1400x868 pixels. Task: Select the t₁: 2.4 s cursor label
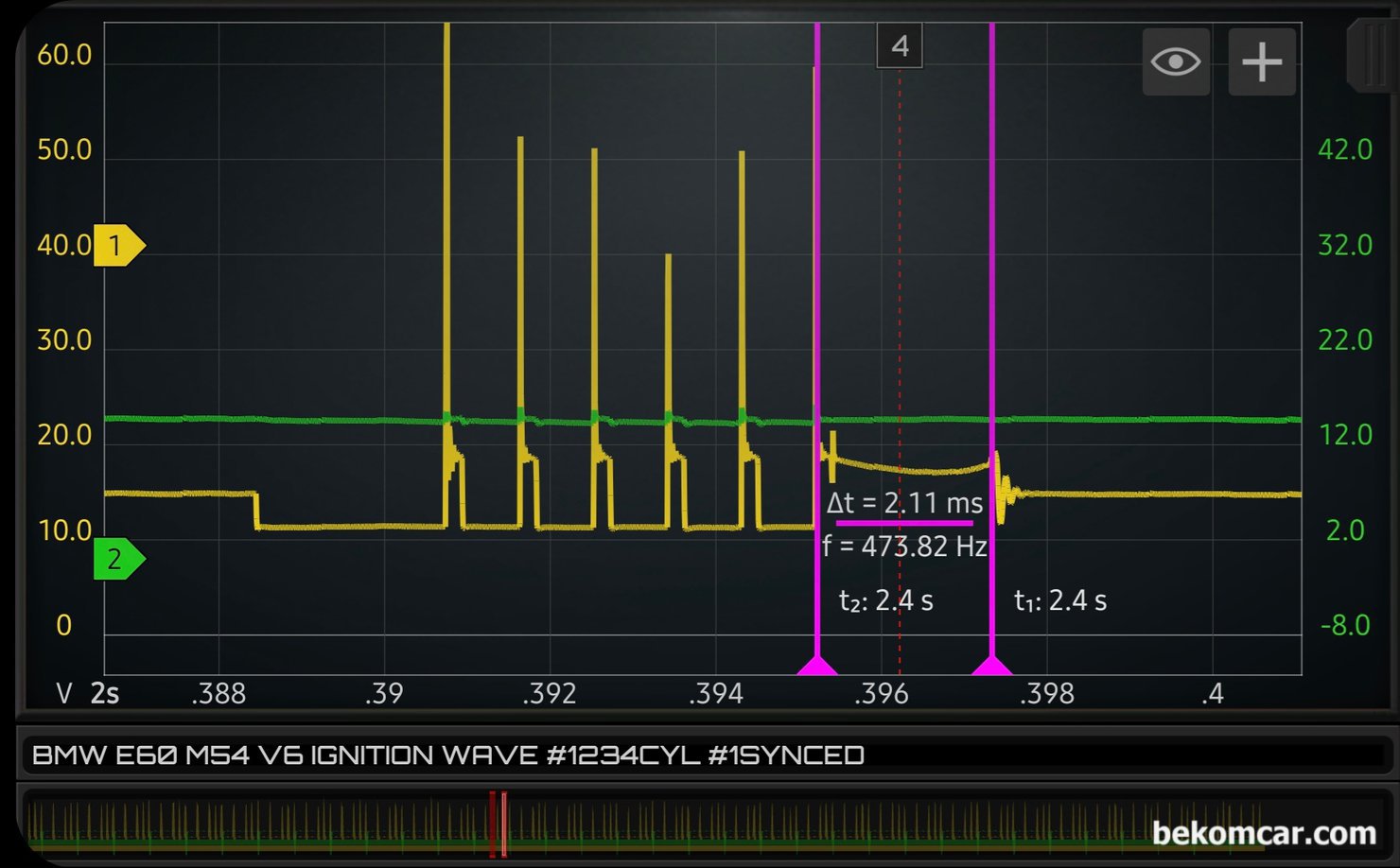click(x=1059, y=600)
